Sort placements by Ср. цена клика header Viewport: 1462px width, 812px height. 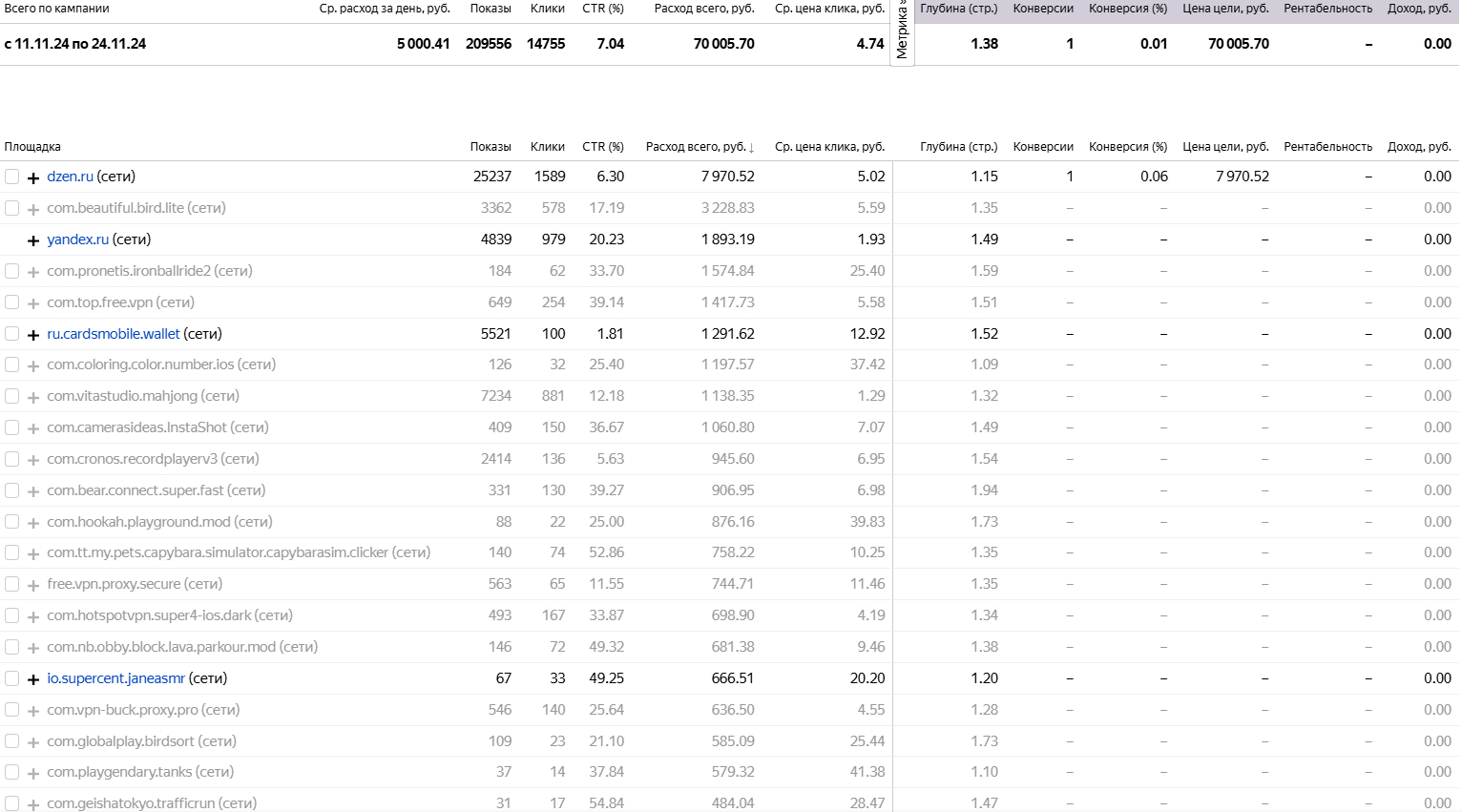830,147
